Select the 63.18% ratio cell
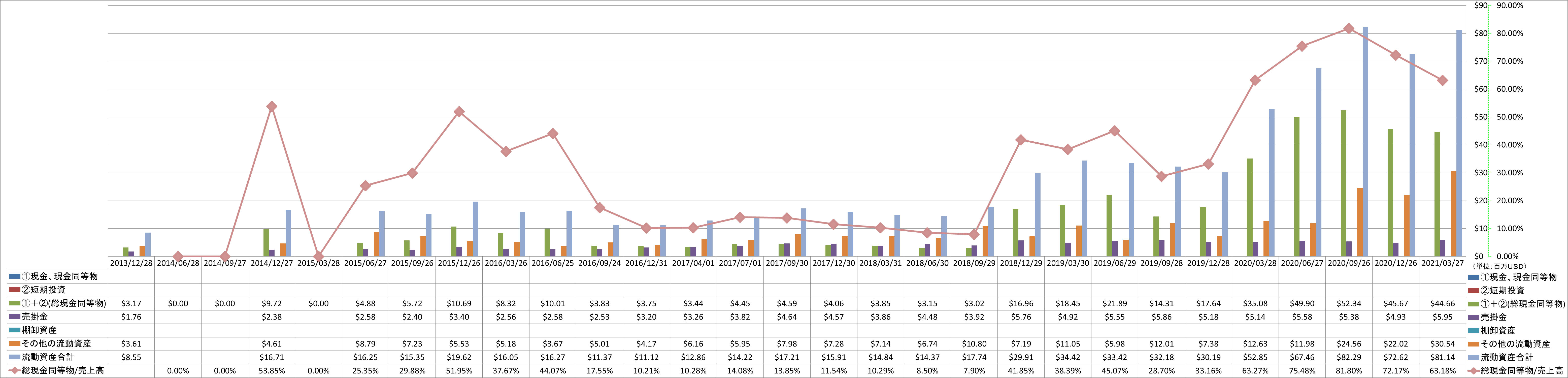The width and height of the screenshot is (1568, 378). point(1443,371)
